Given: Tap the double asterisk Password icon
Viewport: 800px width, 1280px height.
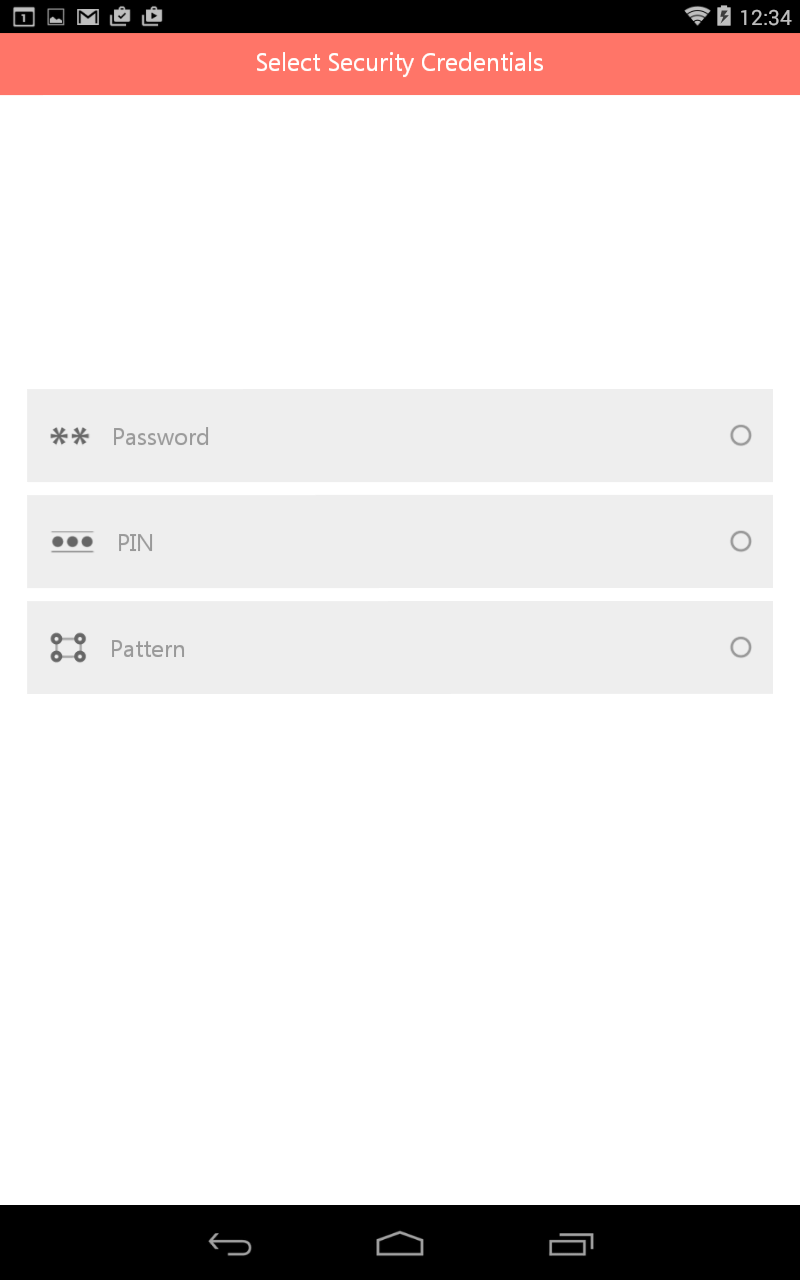Looking at the screenshot, I should (x=70, y=436).
